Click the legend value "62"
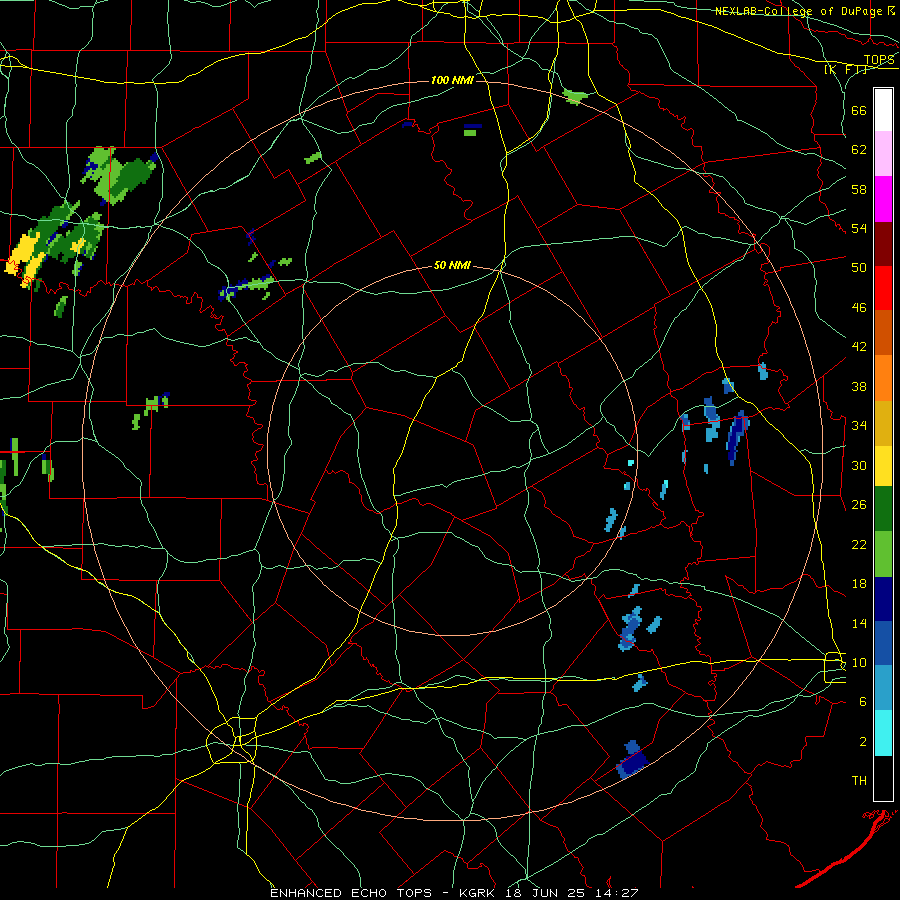Image resolution: width=900 pixels, height=900 pixels. pyautogui.click(x=859, y=150)
